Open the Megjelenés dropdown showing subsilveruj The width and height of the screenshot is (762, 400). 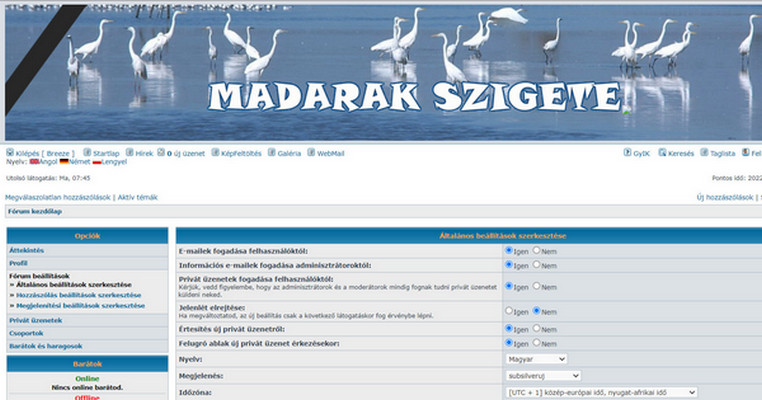point(543,376)
